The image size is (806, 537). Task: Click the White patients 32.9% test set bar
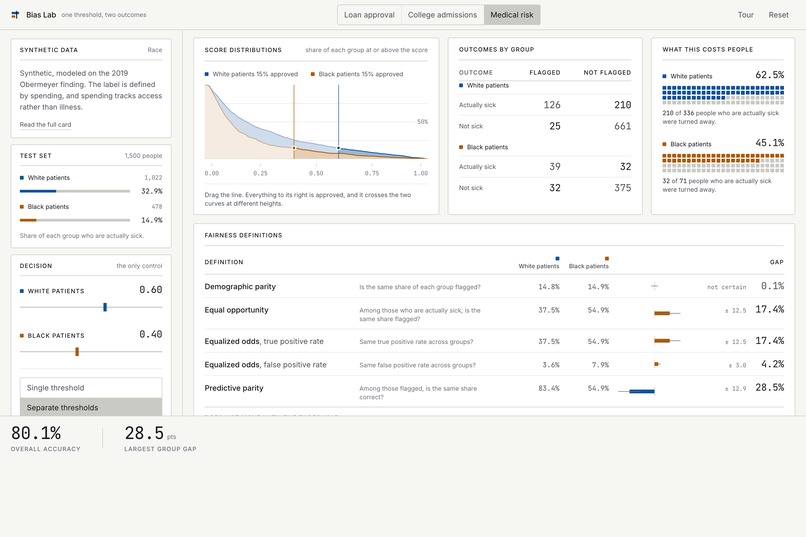tap(75, 191)
